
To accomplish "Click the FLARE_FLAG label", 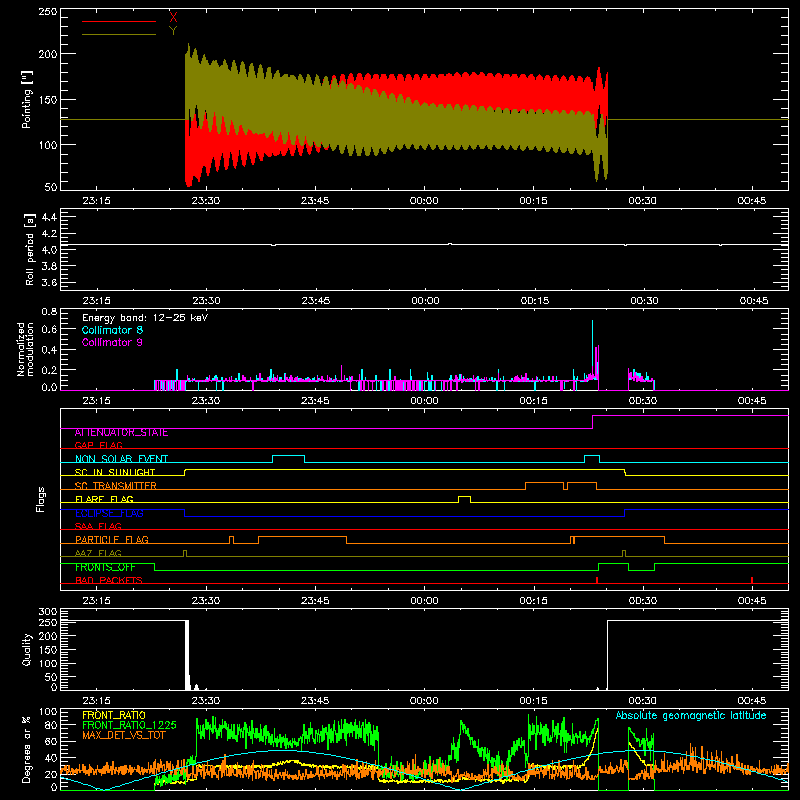I will [x=104, y=499].
